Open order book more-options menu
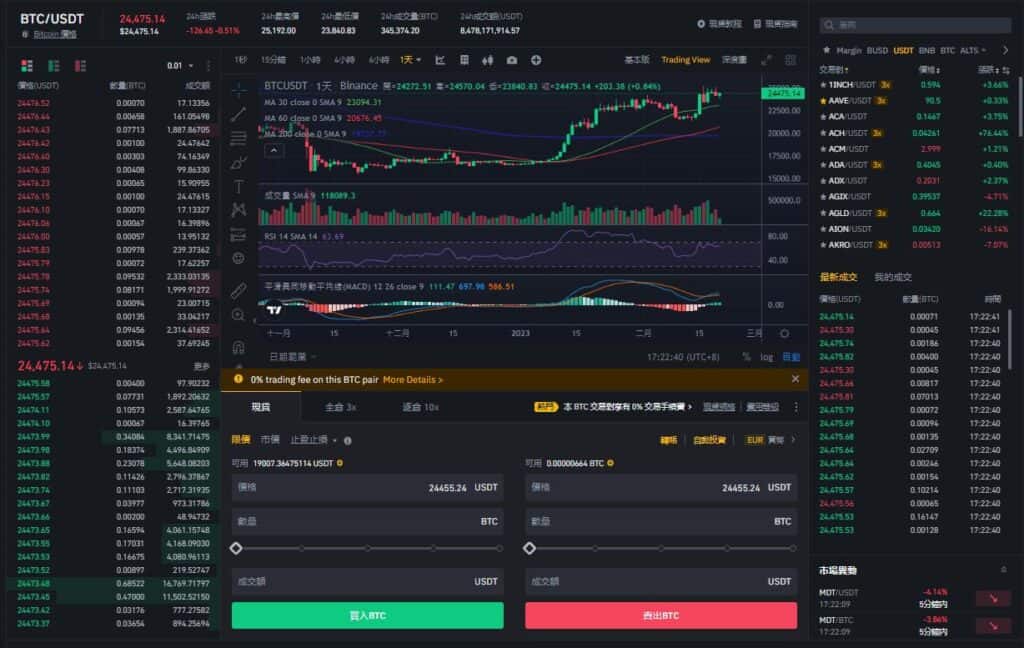Screen dimensions: 1024x648 tap(208, 66)
